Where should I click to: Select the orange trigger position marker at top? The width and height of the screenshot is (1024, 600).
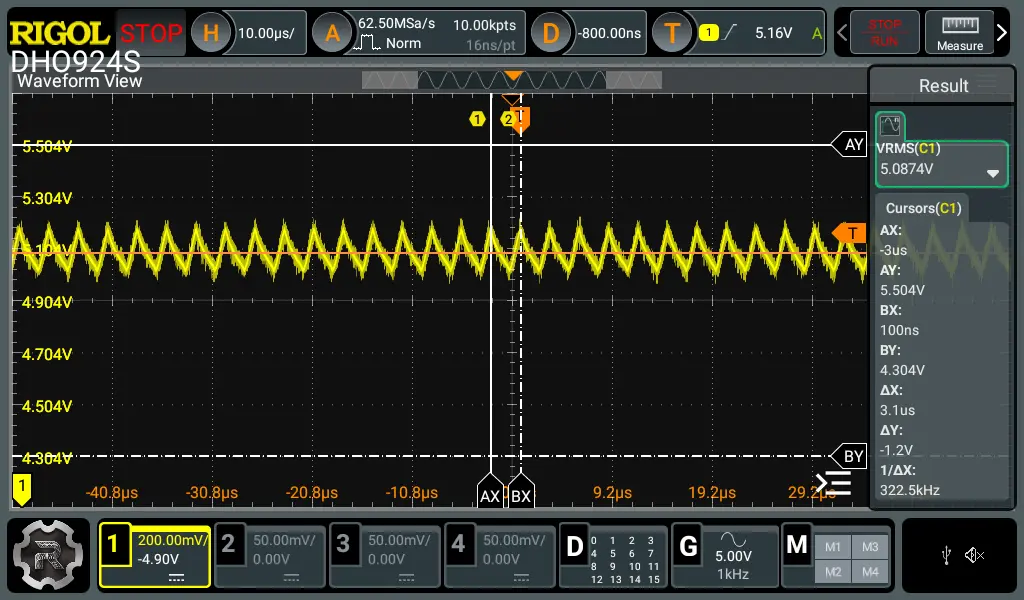pos(520,121)
